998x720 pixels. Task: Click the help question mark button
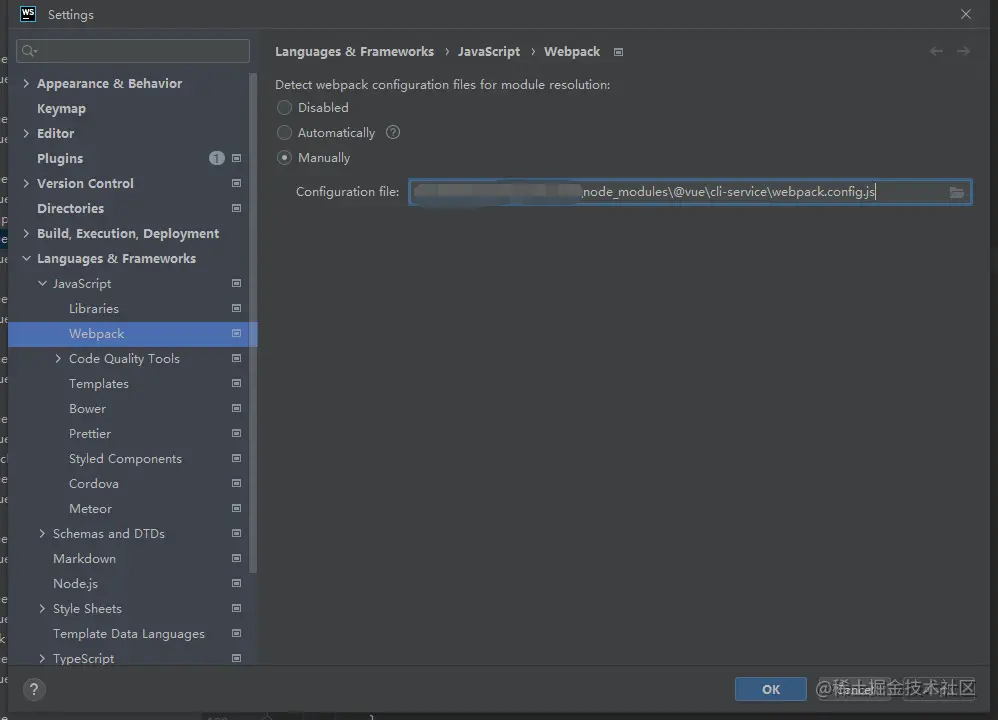coord(34,689)
